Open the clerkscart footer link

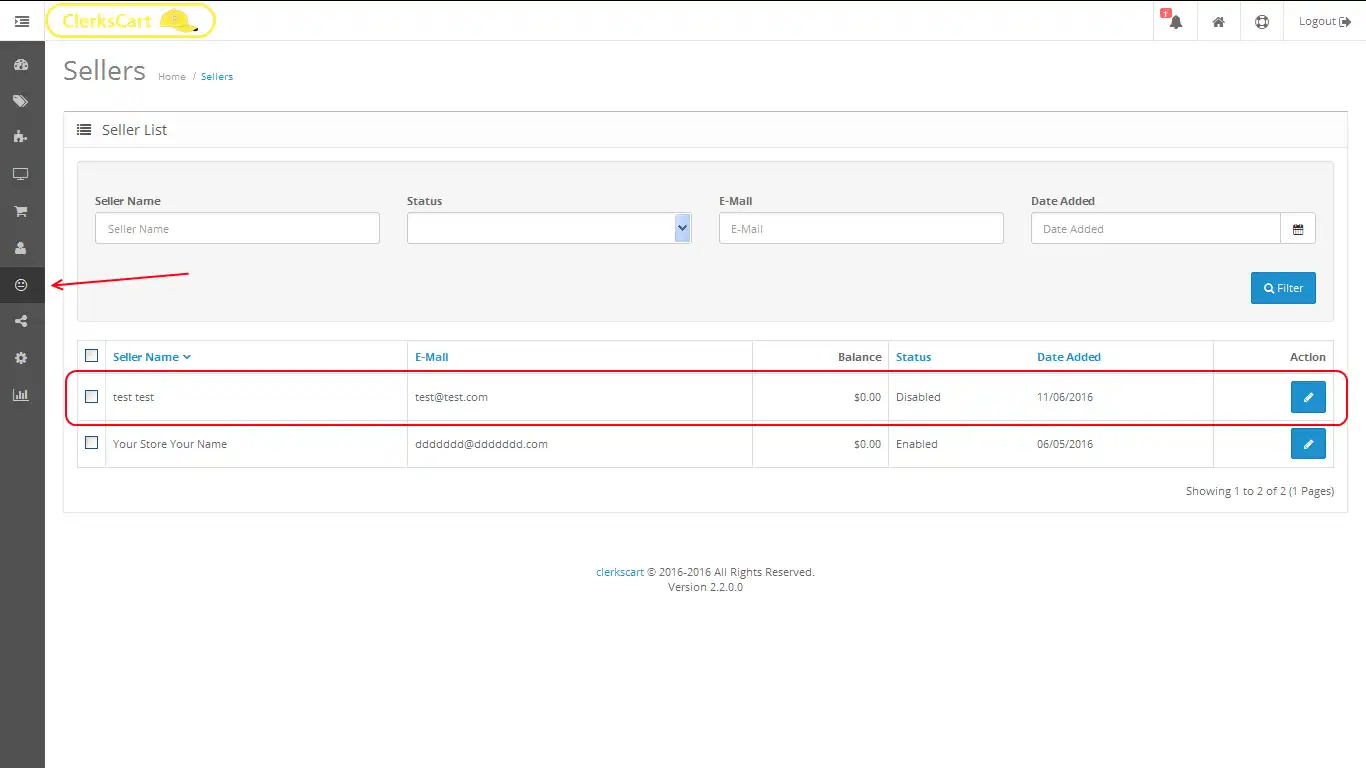tap(620, 573)
